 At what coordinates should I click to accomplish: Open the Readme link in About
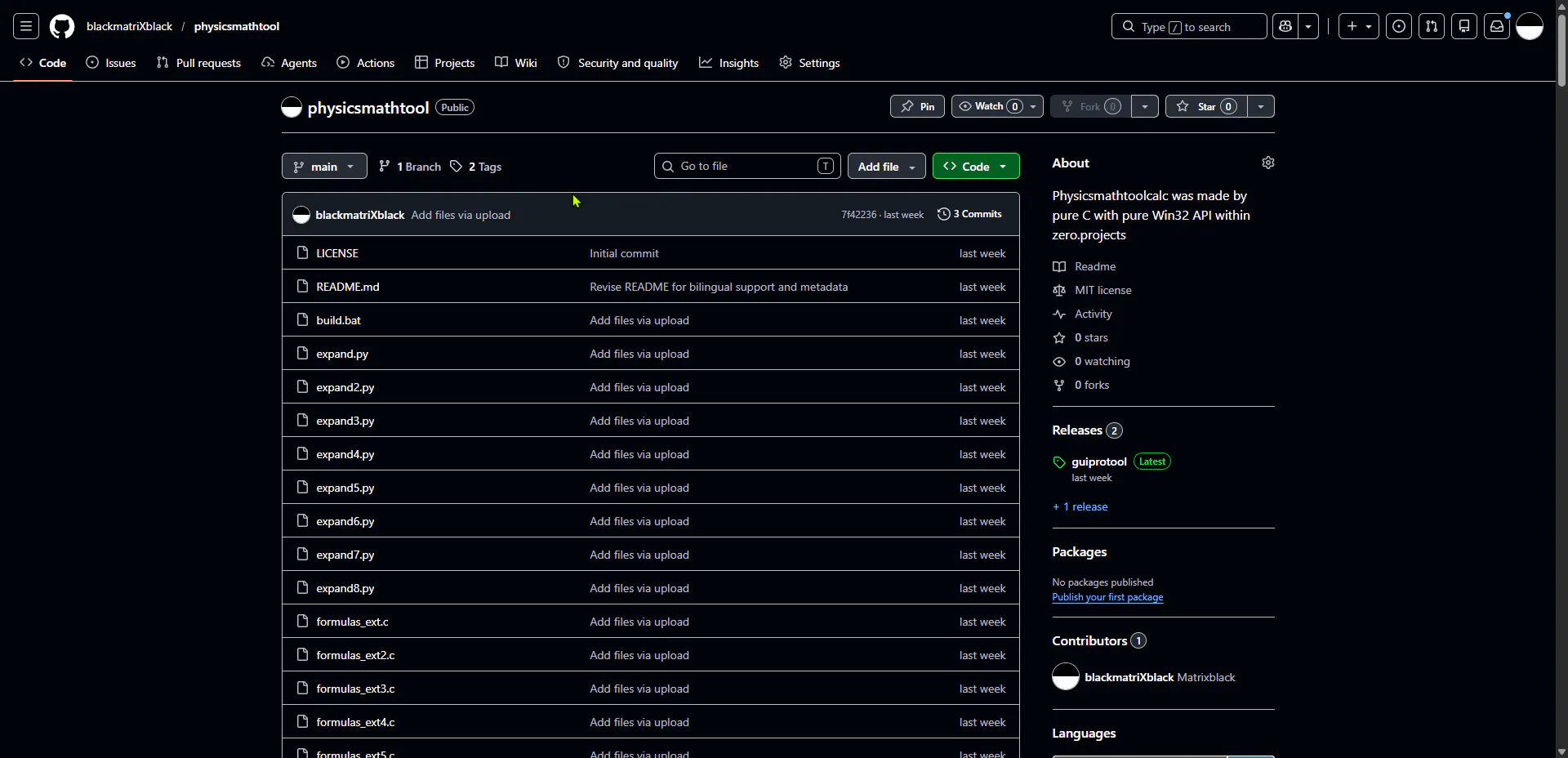tap(1095, 266)
